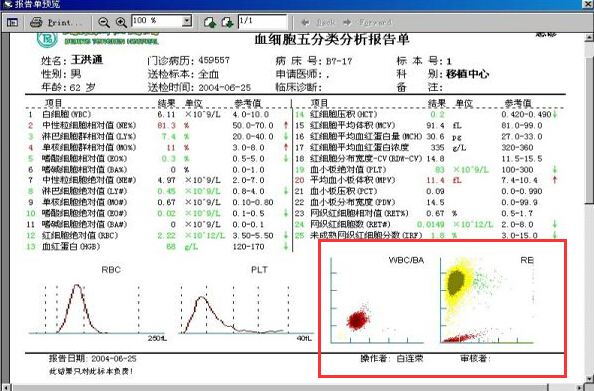Click the zoom in magnifier

pos(121,22)
